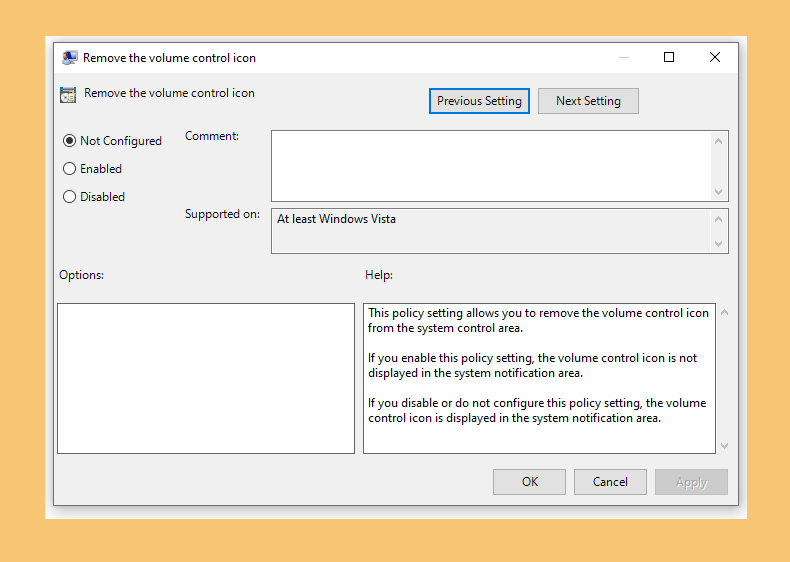Screen dimensions: 790x562
Task: Click the 'Comment:' label
Action: (212, 136)
